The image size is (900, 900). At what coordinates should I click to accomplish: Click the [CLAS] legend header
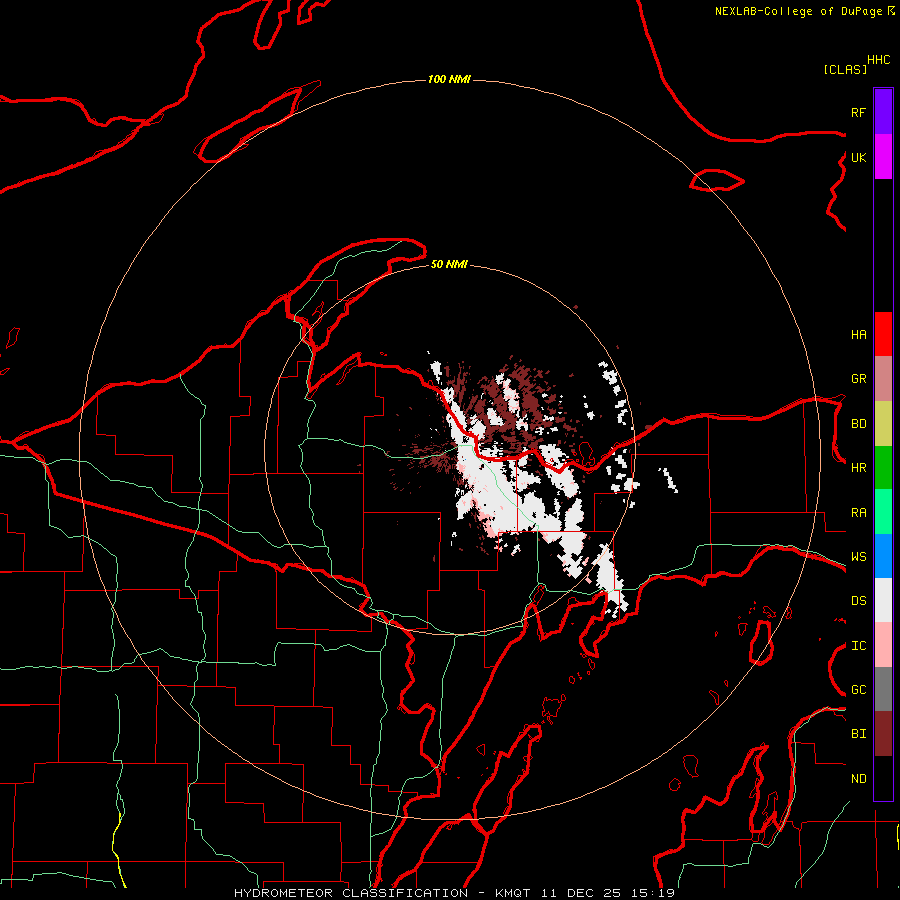845,69
